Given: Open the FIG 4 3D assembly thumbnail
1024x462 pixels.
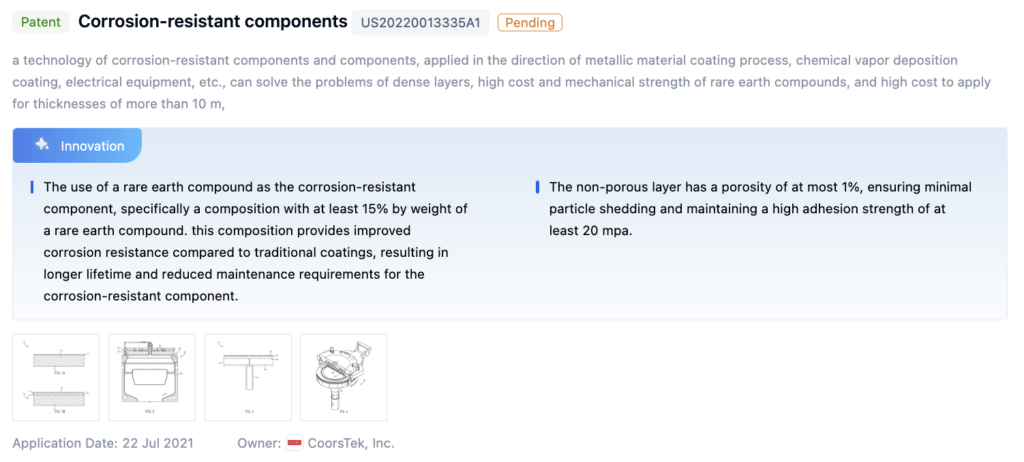Looking at the screenshot, I should coord(343,377).
